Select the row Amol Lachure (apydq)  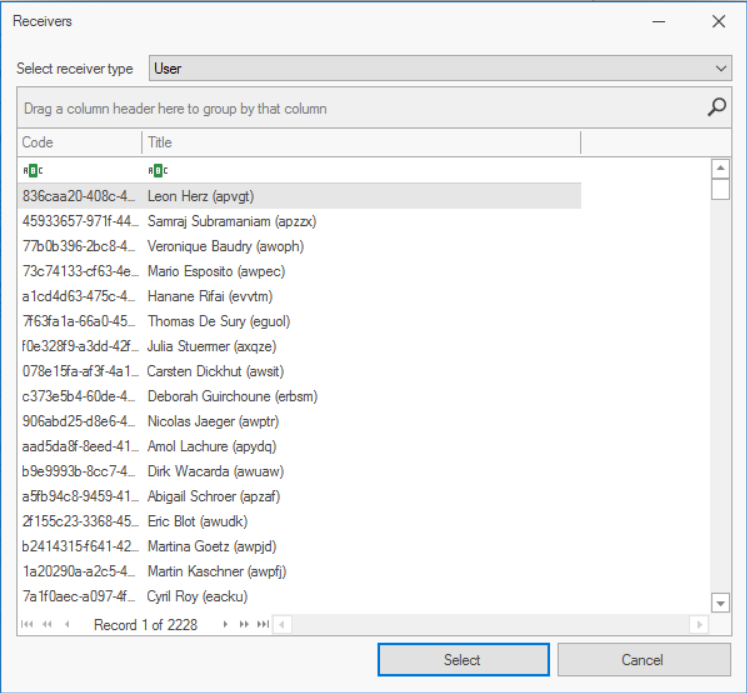pos(299,446)
